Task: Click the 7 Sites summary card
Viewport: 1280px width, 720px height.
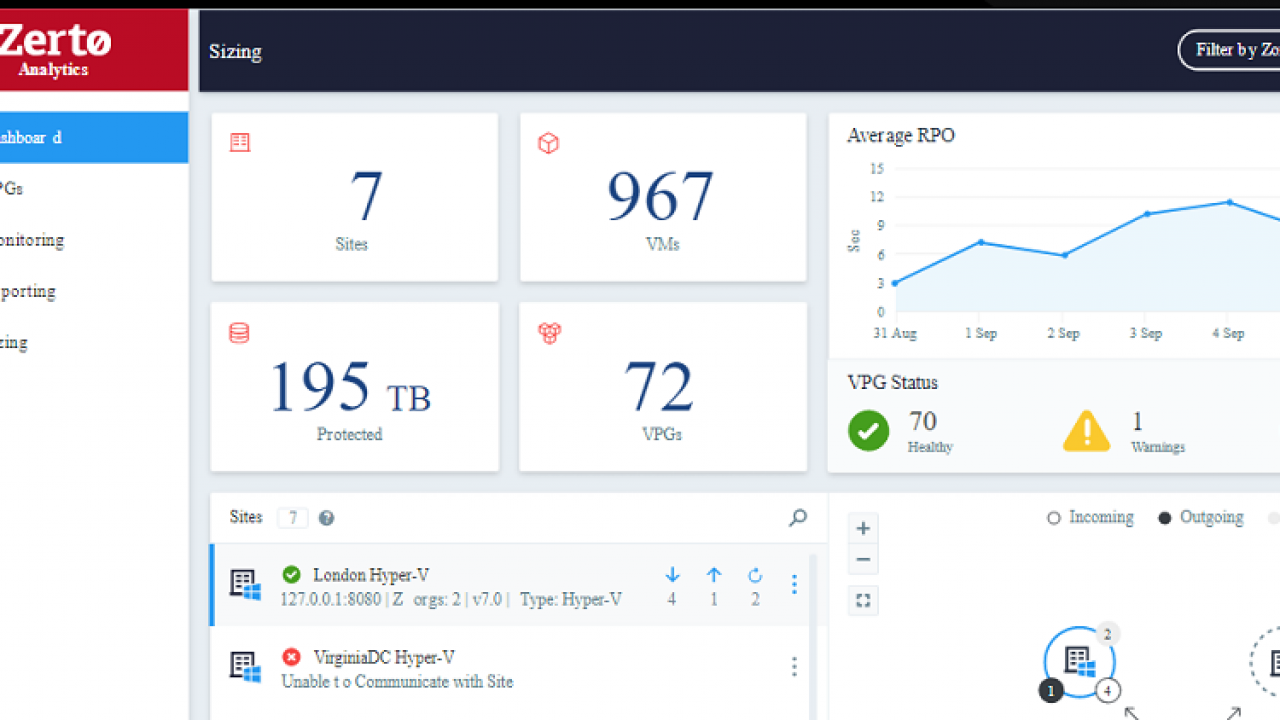Action: click(x=355, y=197)
